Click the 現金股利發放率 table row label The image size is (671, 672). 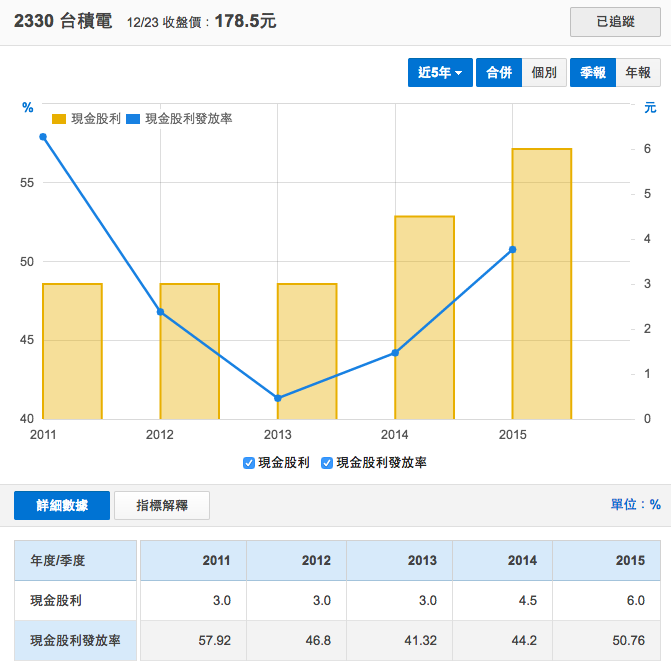pyautogui.click(x=76, y=640)
